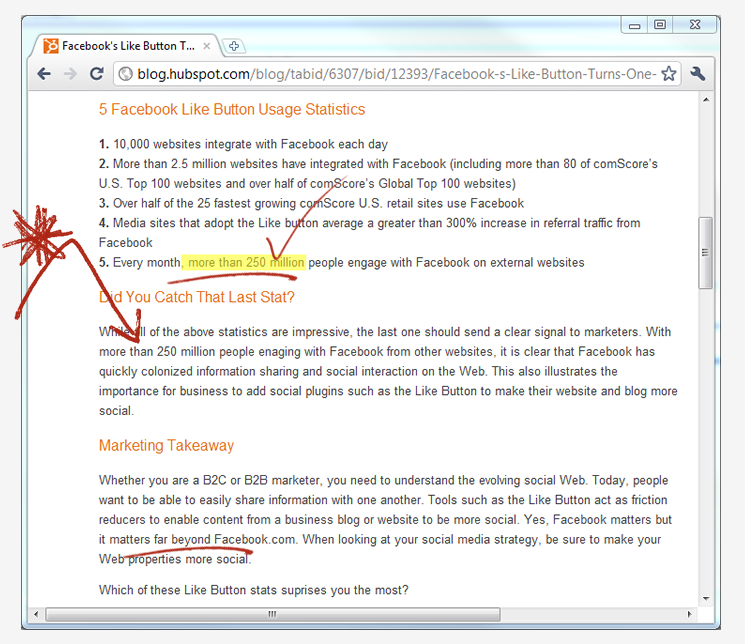Open the wrench settings menu

click(x=697, y=74)
